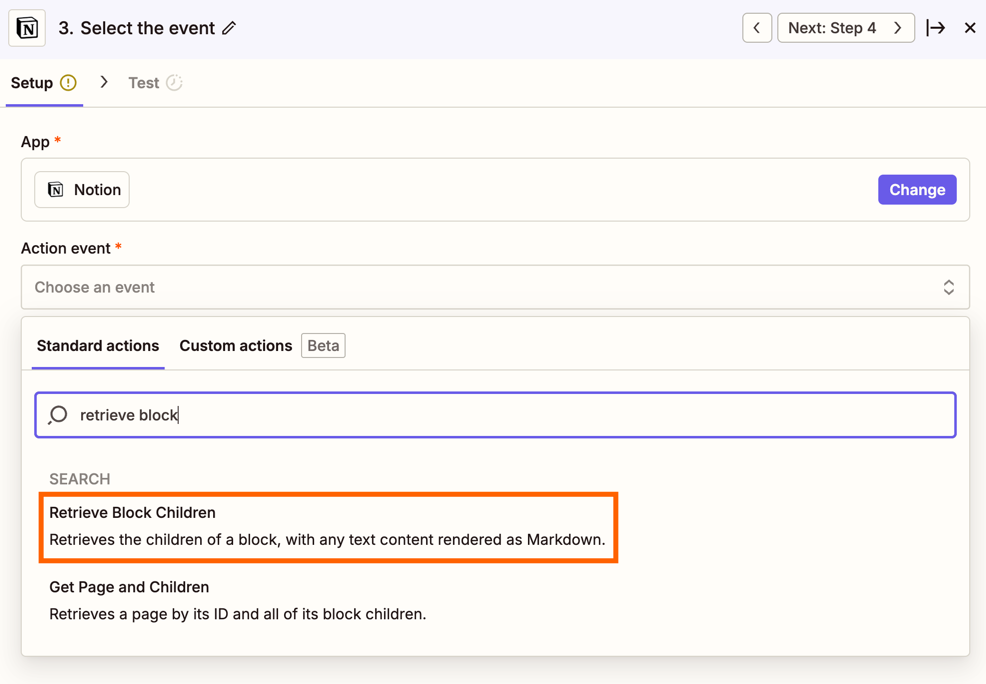
Task: Click the Setup warning indicator icon
Action: [x=68, y=83]
